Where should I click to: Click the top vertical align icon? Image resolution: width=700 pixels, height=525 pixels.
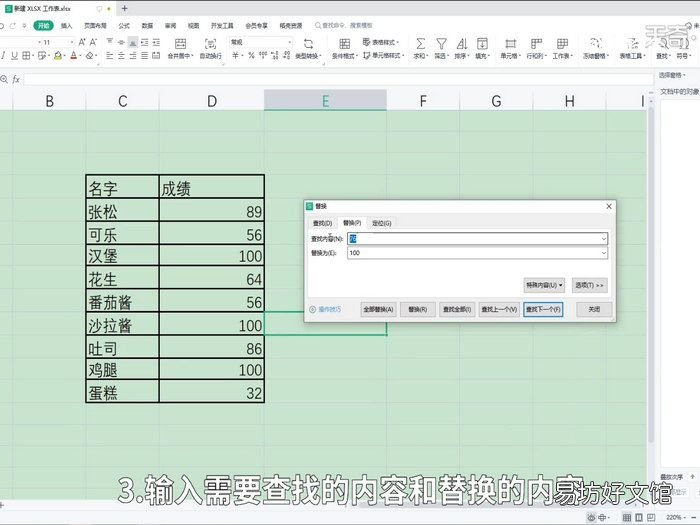click(110, 42)
